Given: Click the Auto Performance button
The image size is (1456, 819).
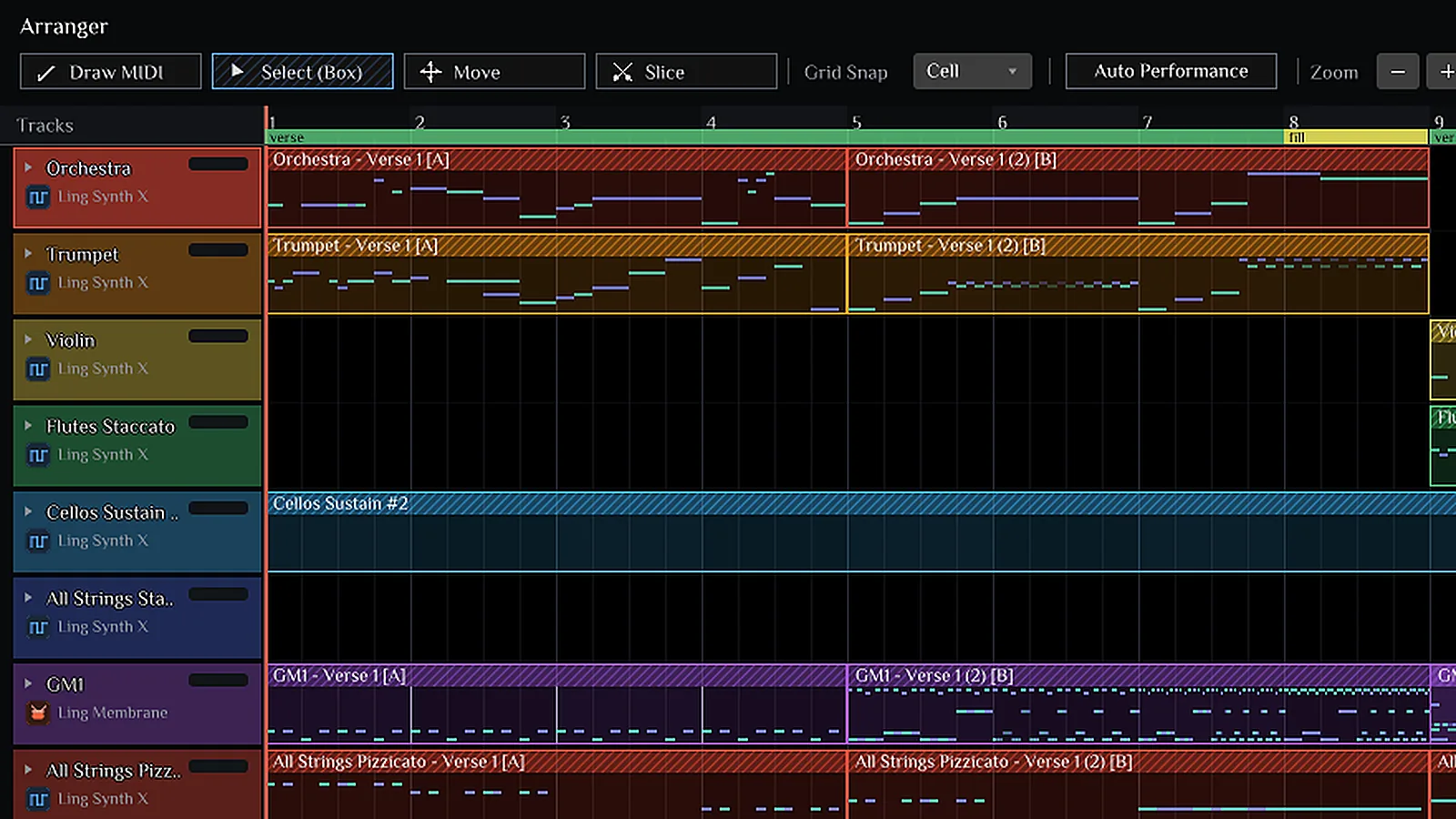Looking at the screenshot, I should pos(1171,71).
